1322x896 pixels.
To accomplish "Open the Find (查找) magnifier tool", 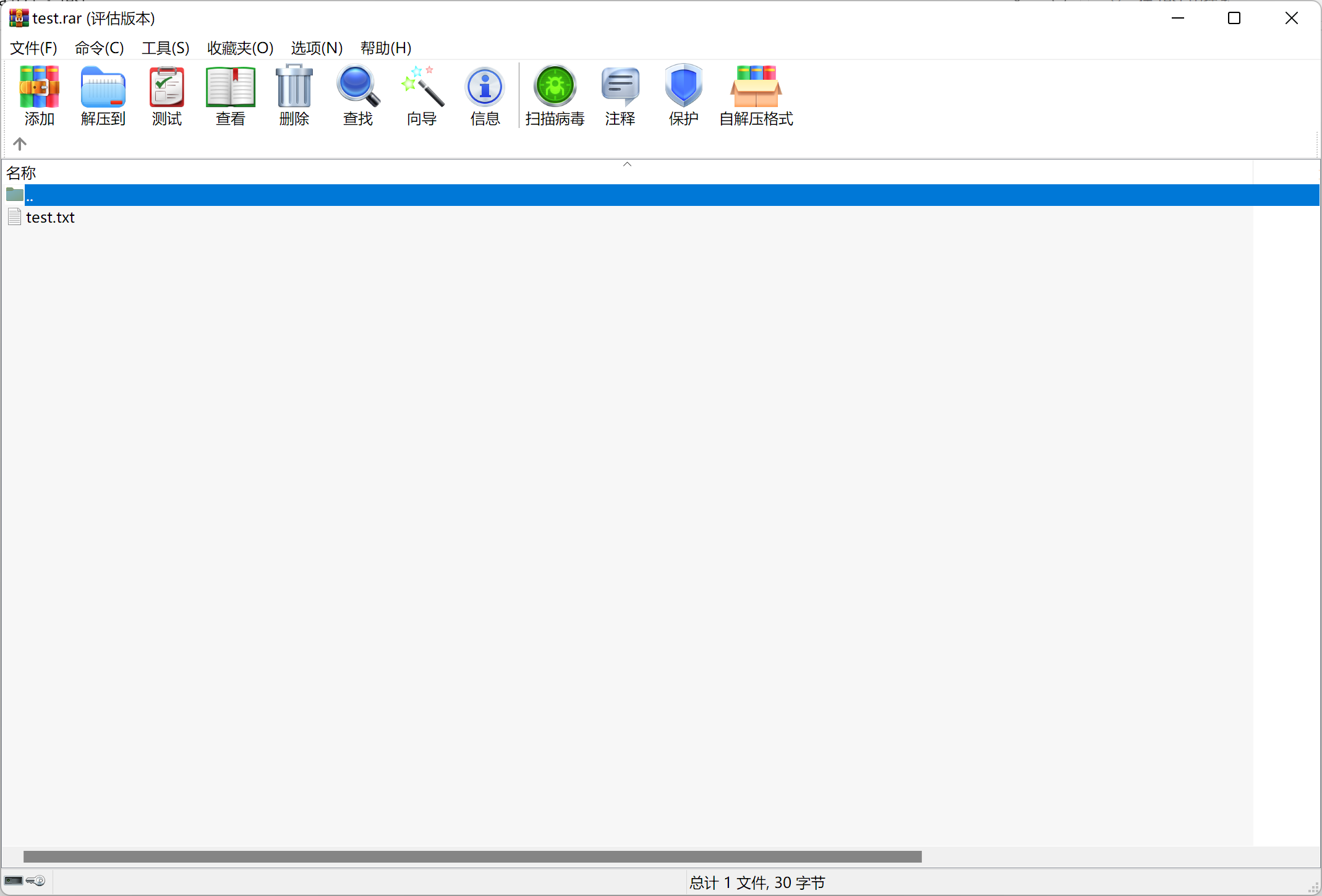I will 358,96.
